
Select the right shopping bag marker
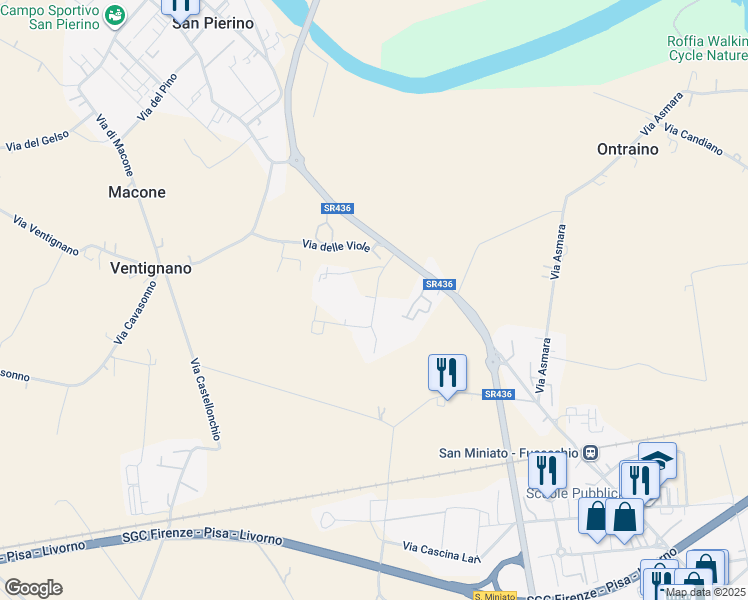point(624,519)
